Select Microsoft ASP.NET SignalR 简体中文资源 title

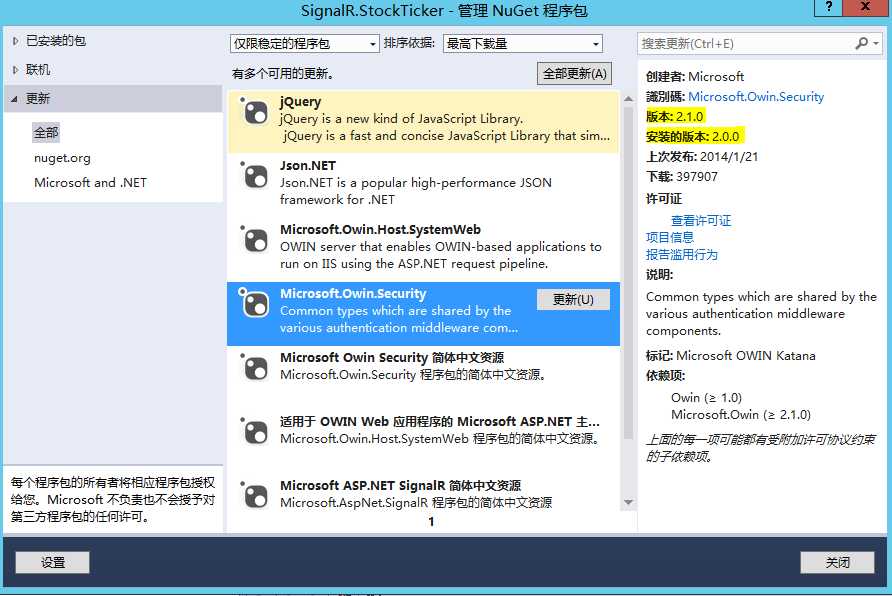400,485
